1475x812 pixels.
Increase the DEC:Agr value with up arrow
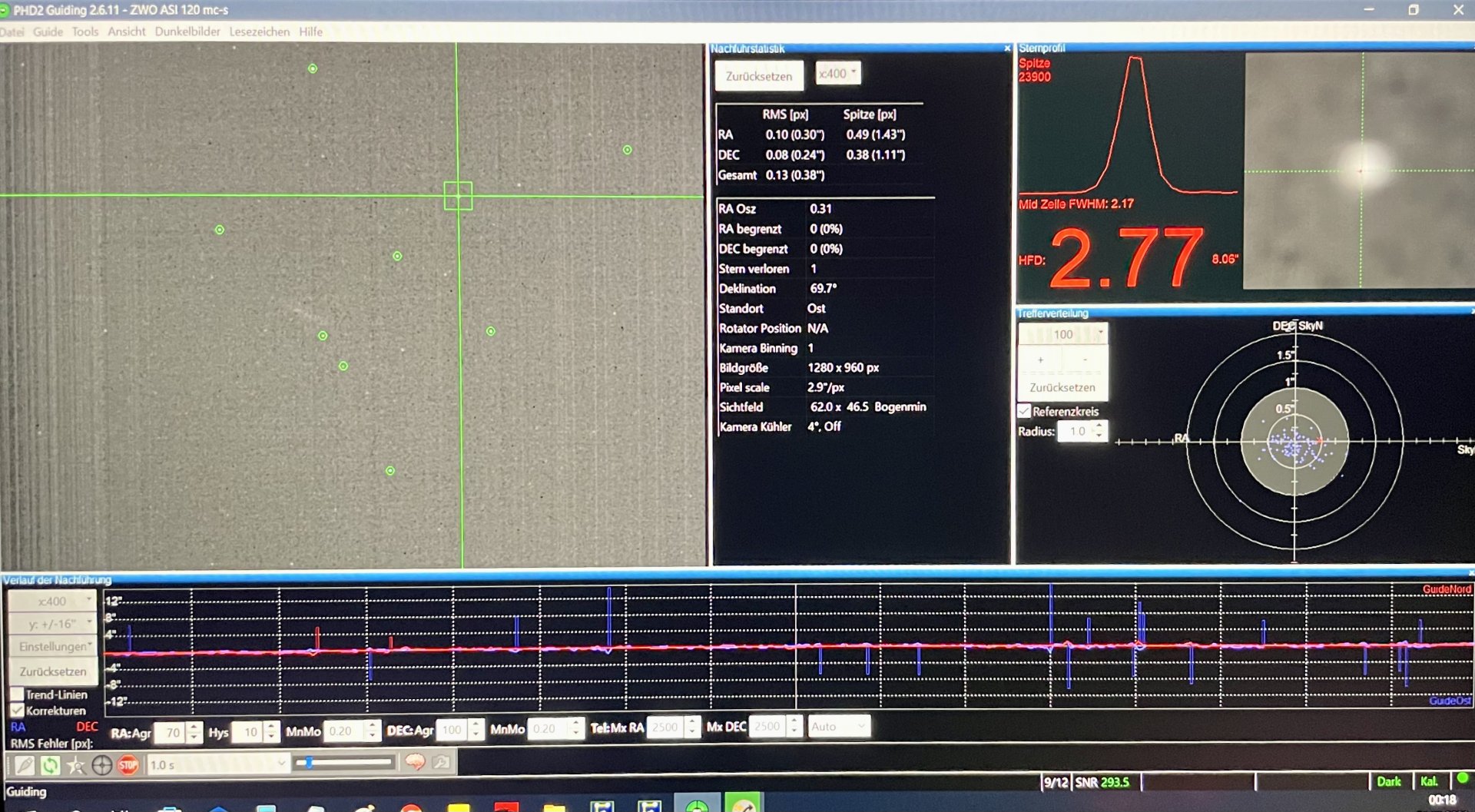tap(476, 724)
